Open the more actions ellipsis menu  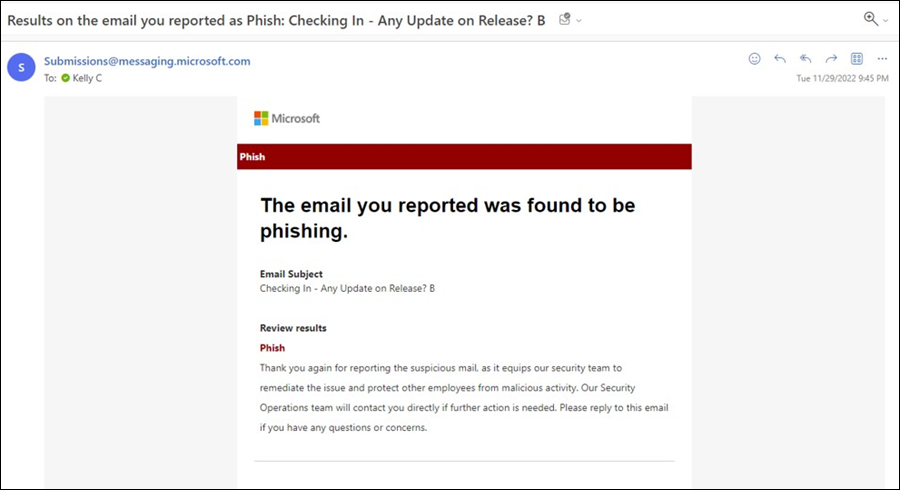point(882,59)
